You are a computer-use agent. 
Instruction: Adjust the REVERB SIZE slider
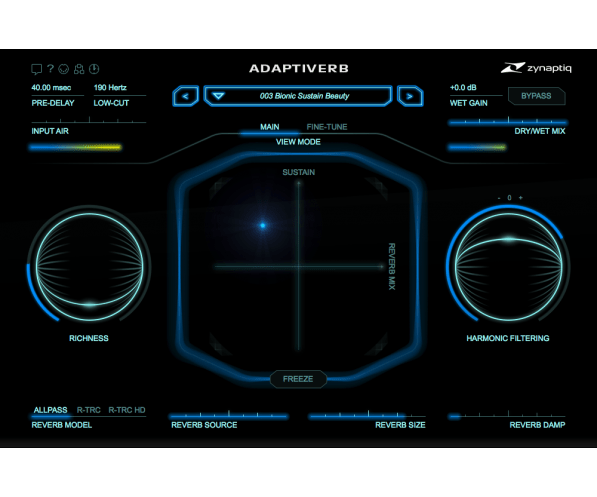(367, 415)
